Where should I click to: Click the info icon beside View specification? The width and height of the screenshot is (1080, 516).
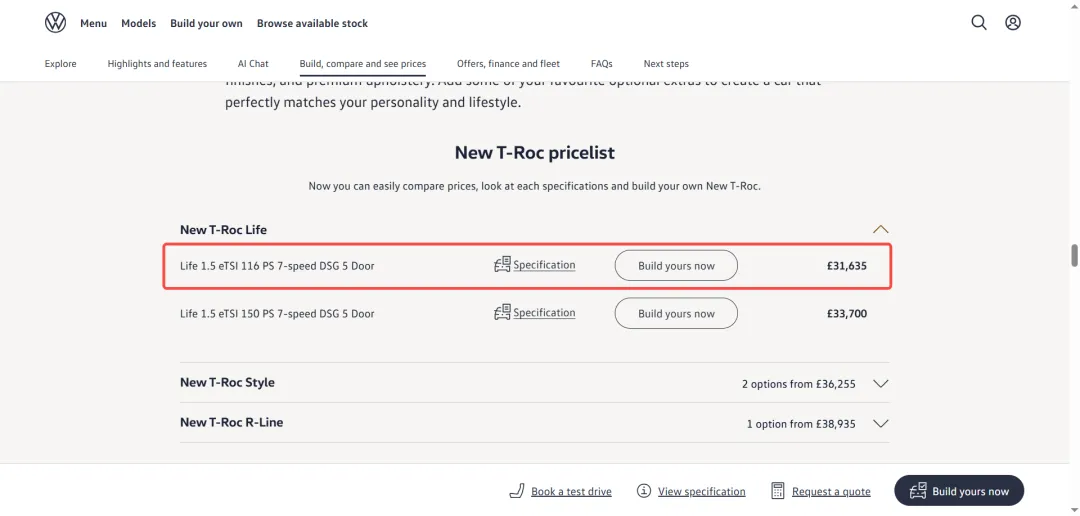(x=644, y=491)
